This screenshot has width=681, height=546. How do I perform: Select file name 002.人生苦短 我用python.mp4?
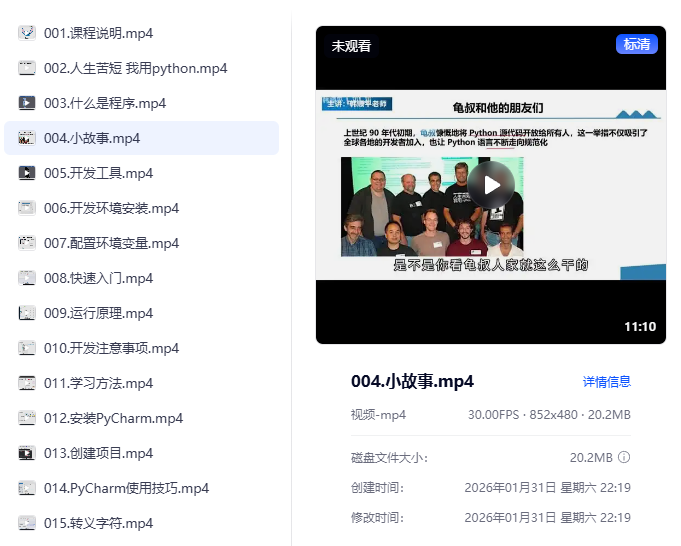[x=136, y=68]
